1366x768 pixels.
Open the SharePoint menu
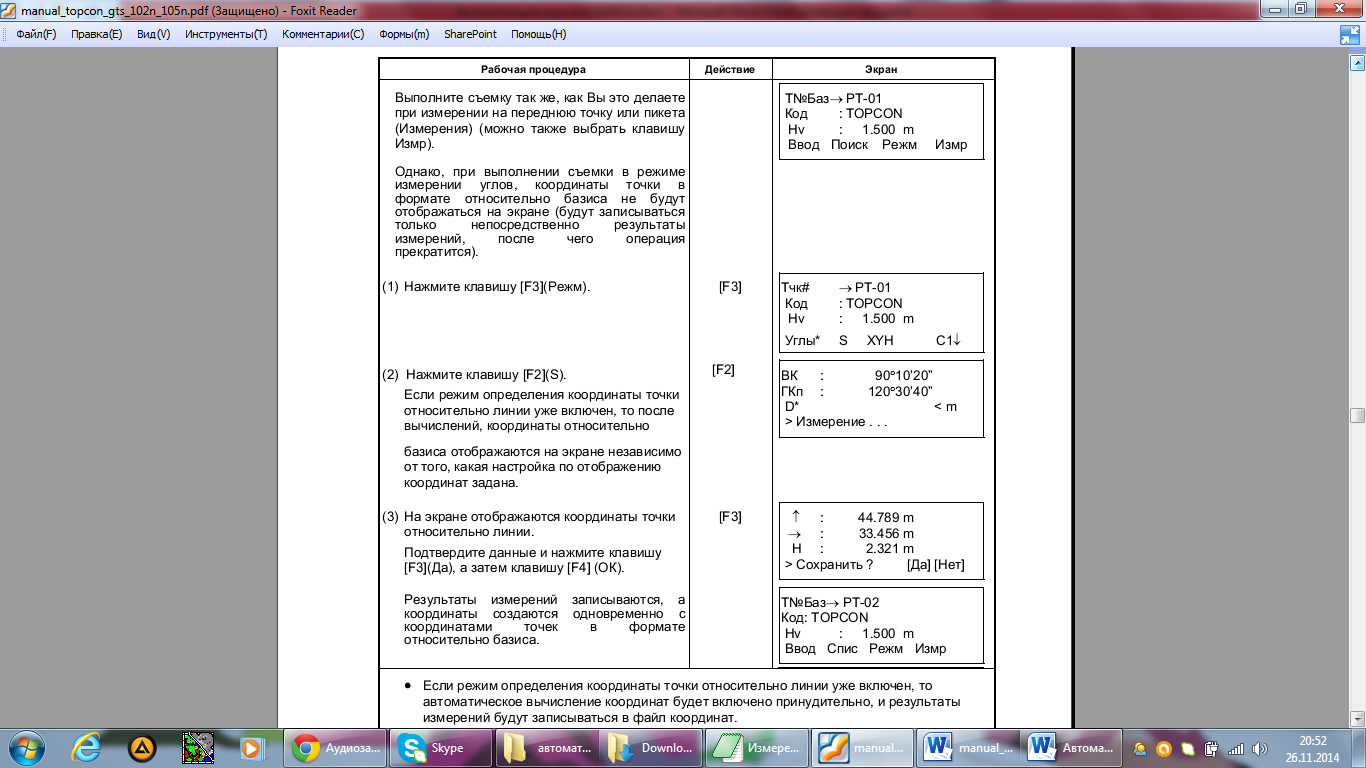470,34
